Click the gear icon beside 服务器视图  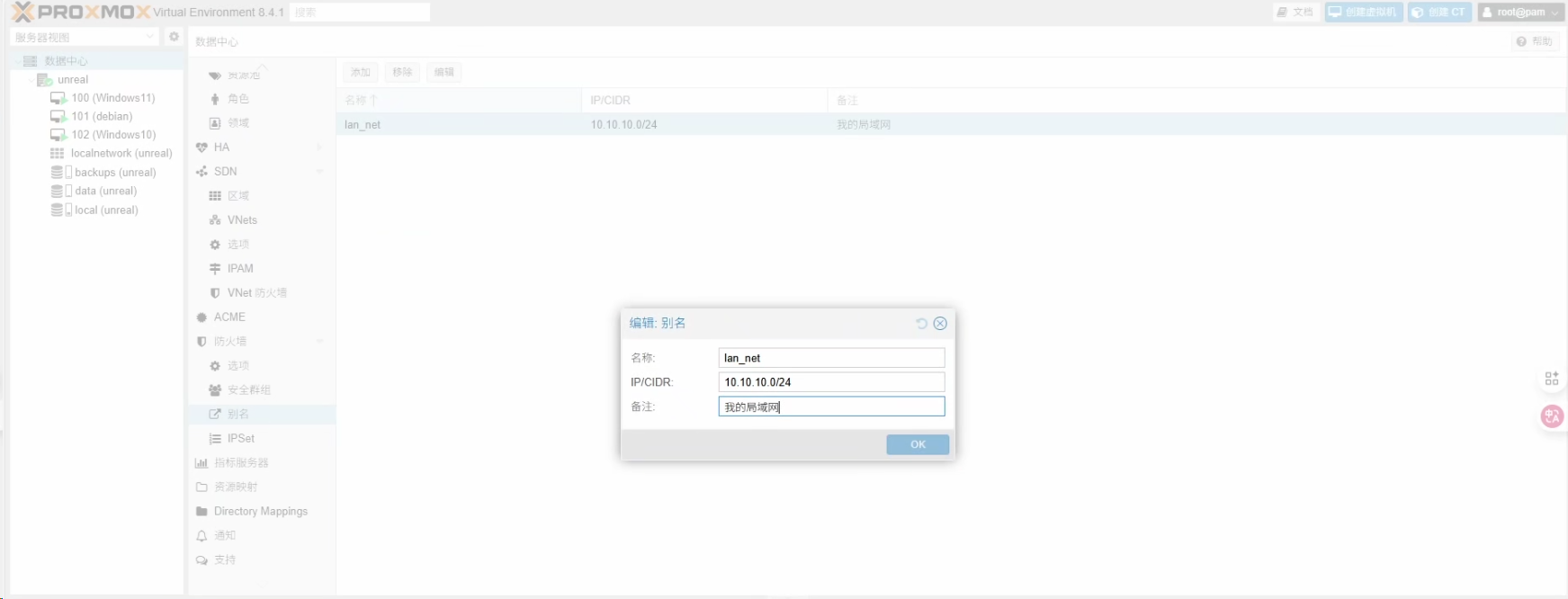174,37
